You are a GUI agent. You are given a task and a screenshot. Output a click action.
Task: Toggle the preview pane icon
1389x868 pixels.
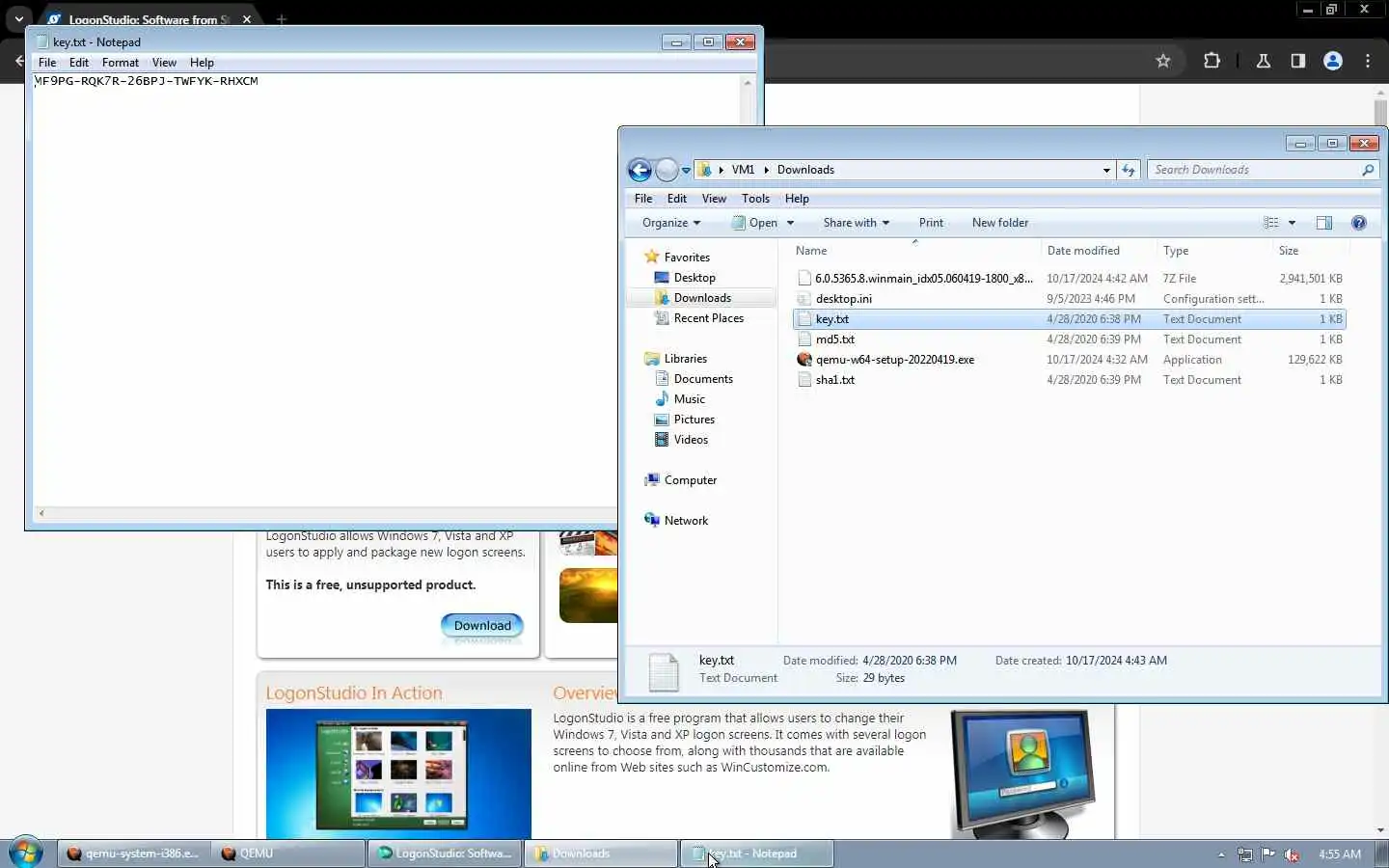[1324, 223]
